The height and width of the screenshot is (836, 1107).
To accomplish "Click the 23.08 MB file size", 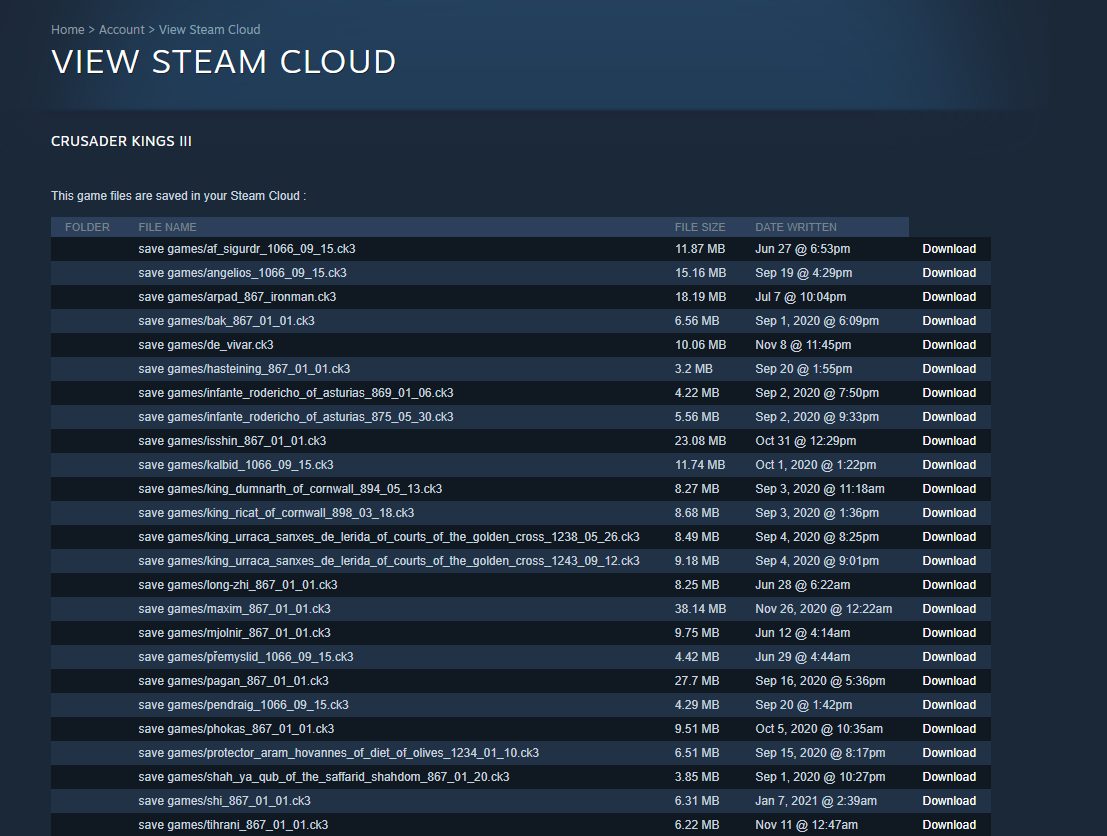I will pyautogui.click(x=700, y=441).
